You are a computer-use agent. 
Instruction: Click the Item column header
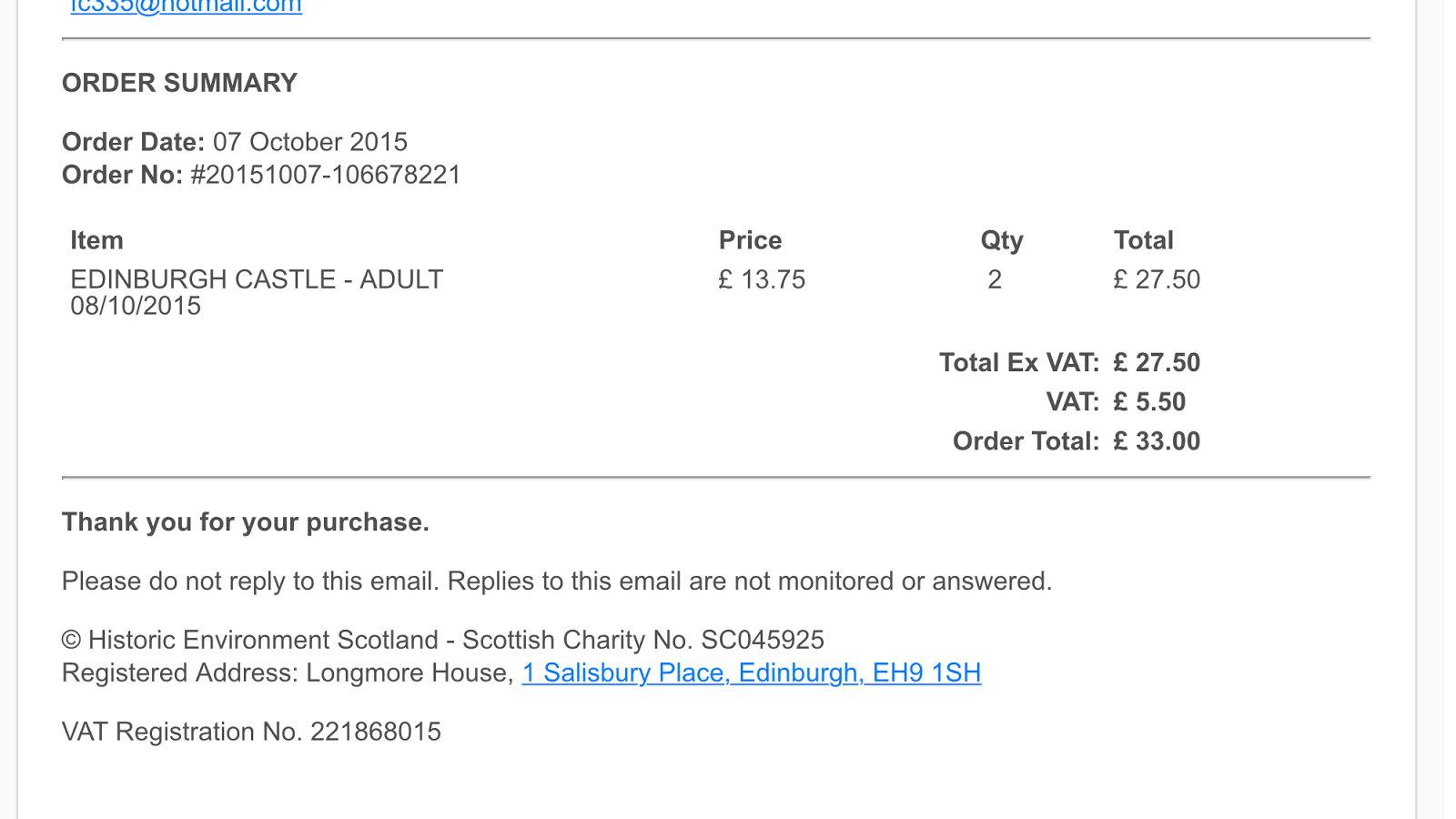pos(96,240)
